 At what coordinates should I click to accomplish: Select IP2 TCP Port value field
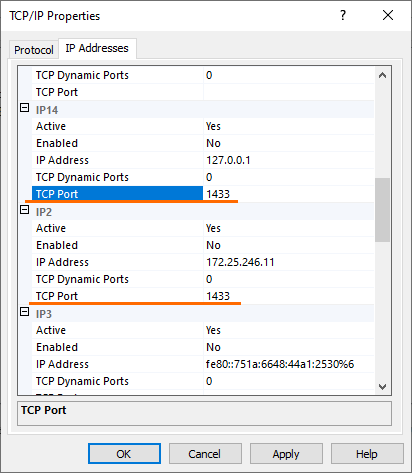289,296
